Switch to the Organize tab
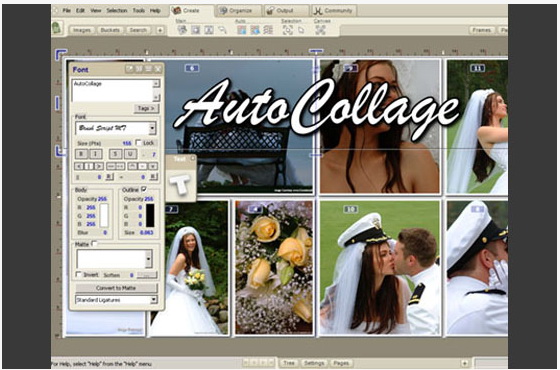Viewport: 560px width, 370px height. (239, 11)
